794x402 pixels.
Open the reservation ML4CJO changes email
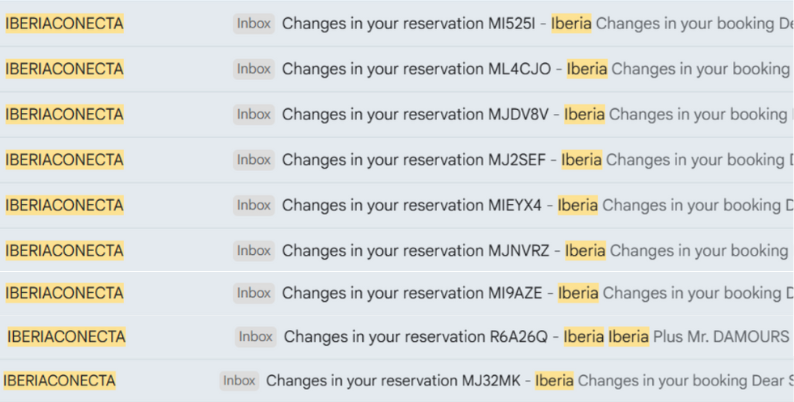pyautogui.click(x=420, y=69)
